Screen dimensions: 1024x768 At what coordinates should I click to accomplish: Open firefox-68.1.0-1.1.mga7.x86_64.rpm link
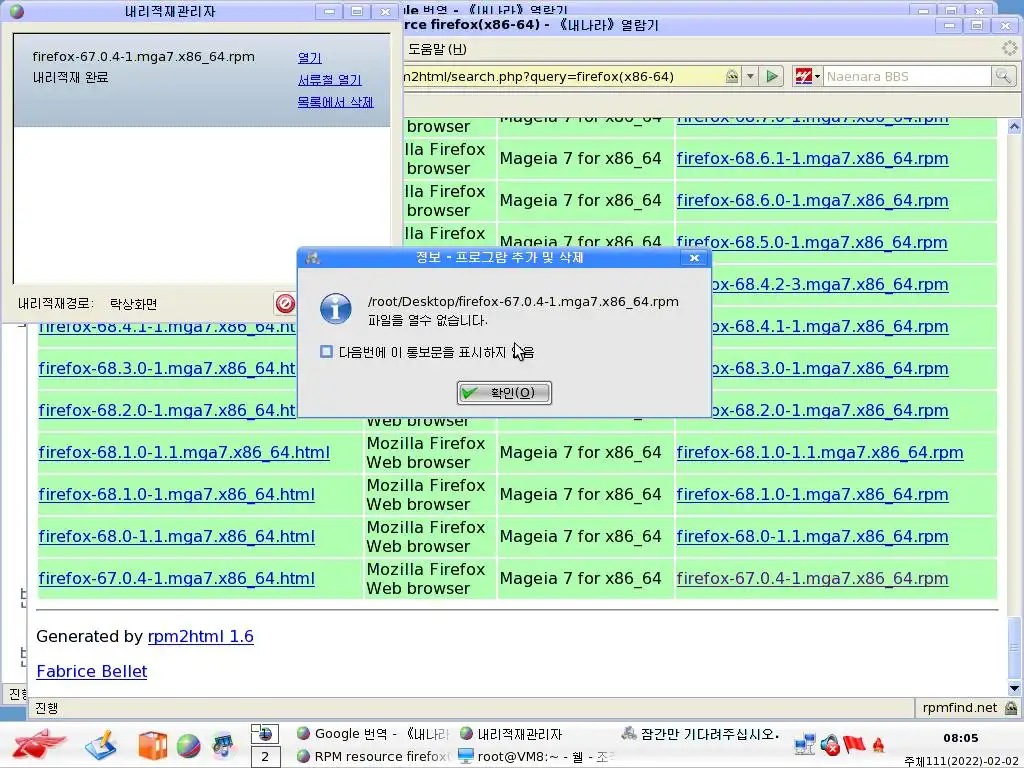[x=820, y=453]
